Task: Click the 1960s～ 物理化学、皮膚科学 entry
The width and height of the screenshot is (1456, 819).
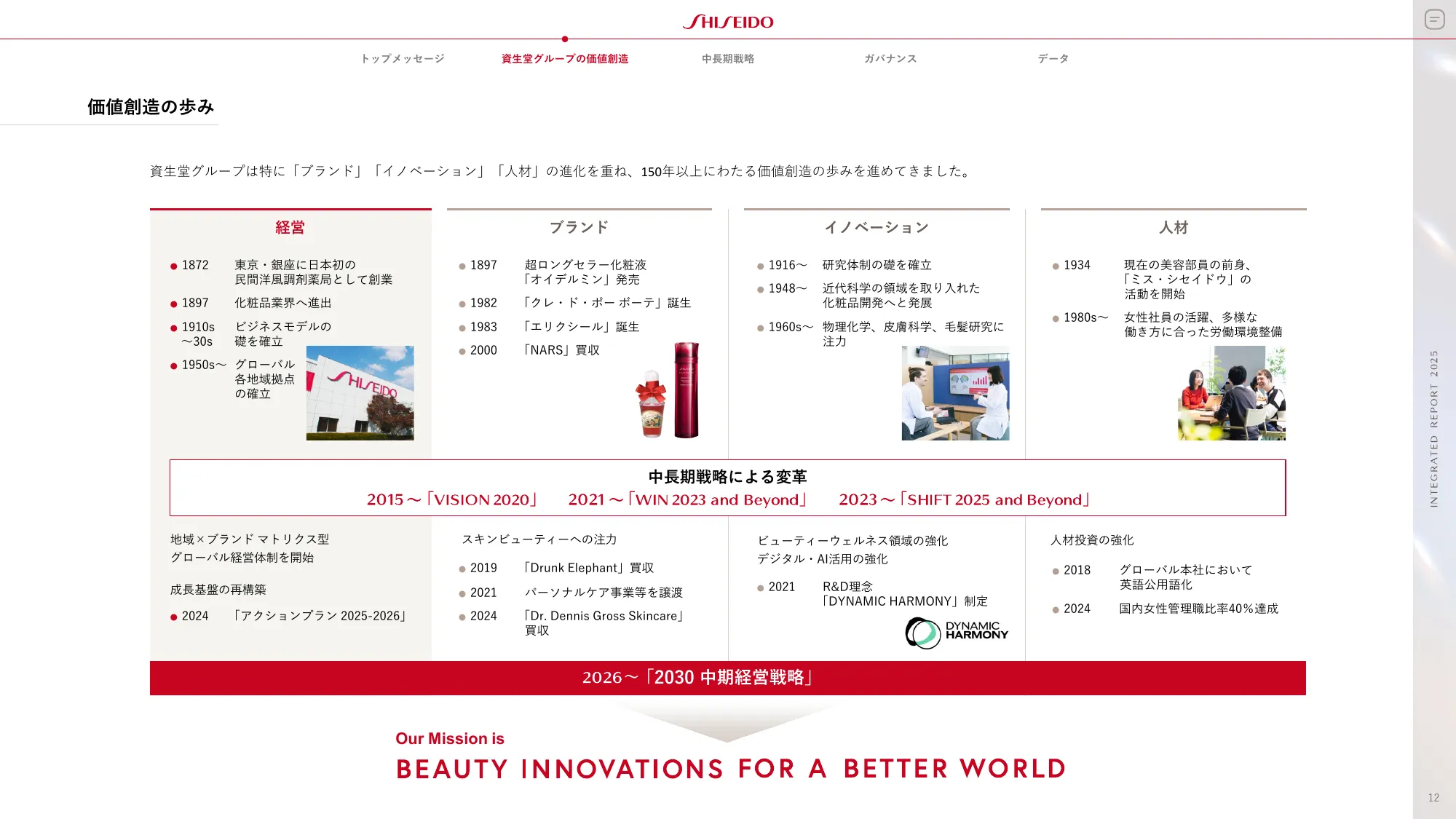Action: [x=880, y=334]
